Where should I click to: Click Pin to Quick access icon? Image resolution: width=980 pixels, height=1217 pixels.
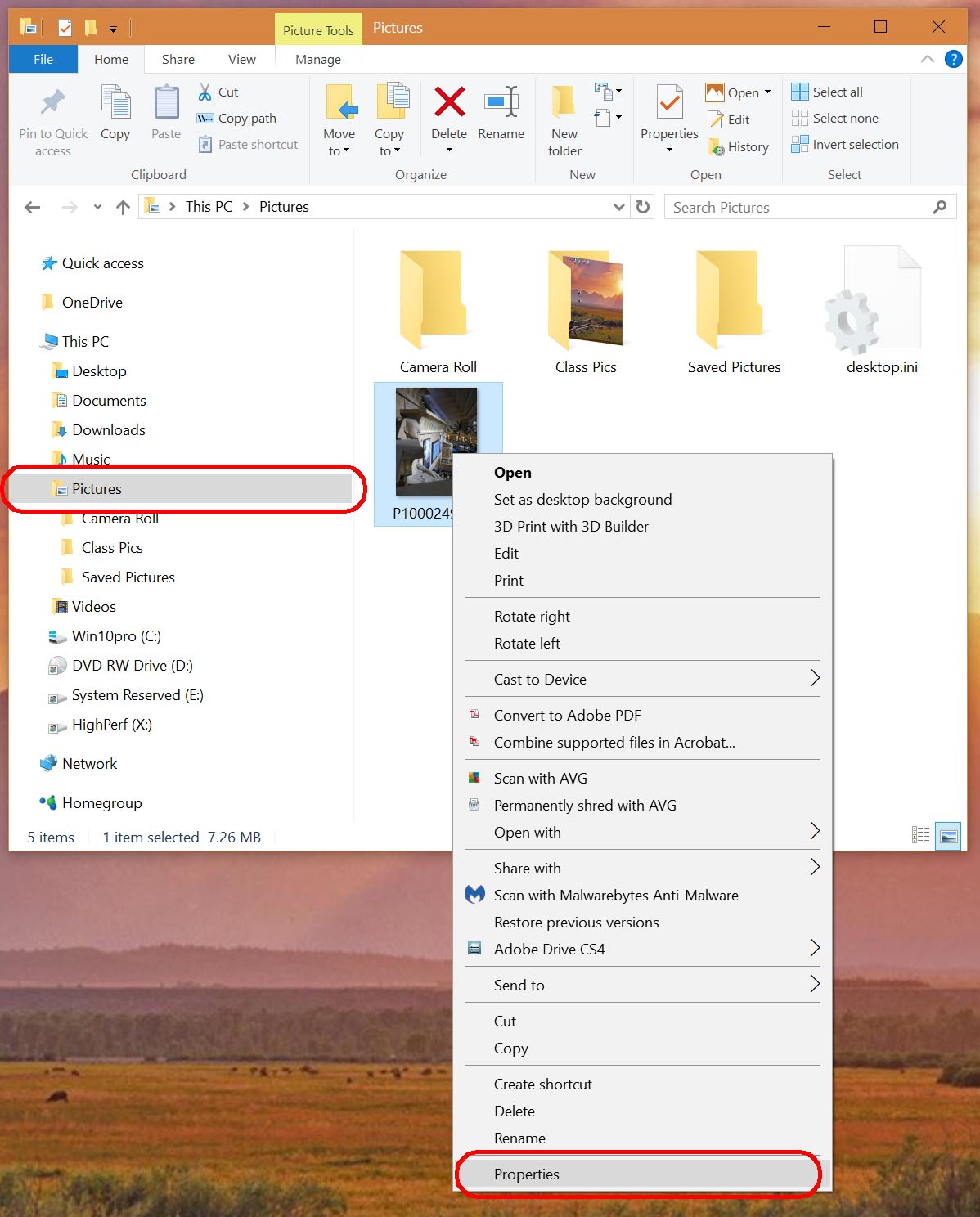pos(53,102)
